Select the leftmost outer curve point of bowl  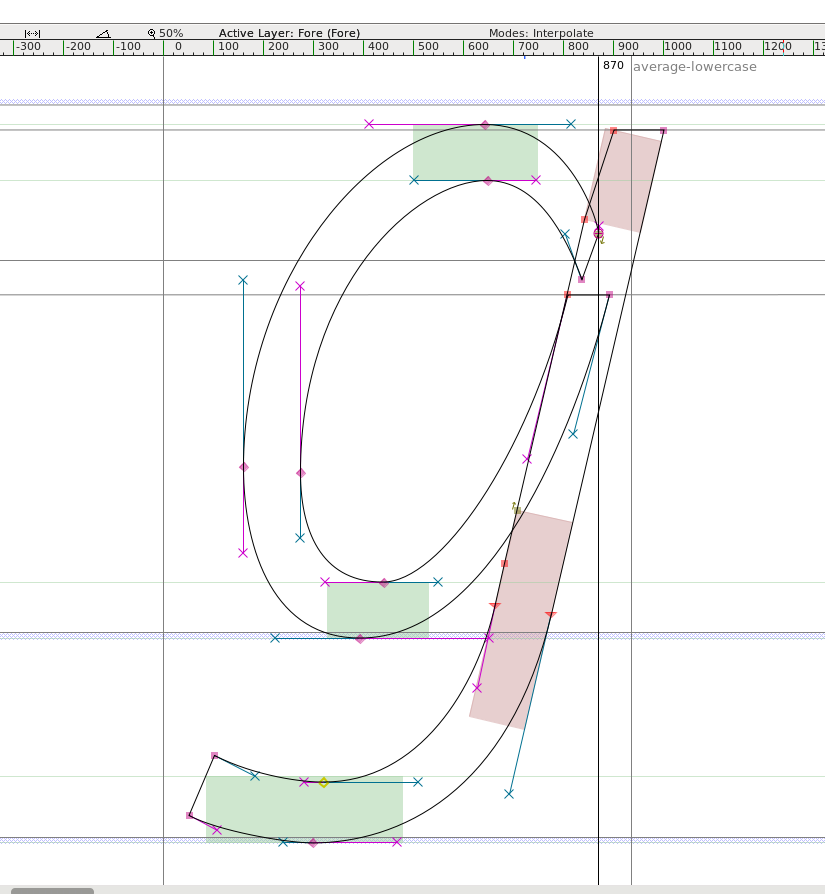(244, 467)
